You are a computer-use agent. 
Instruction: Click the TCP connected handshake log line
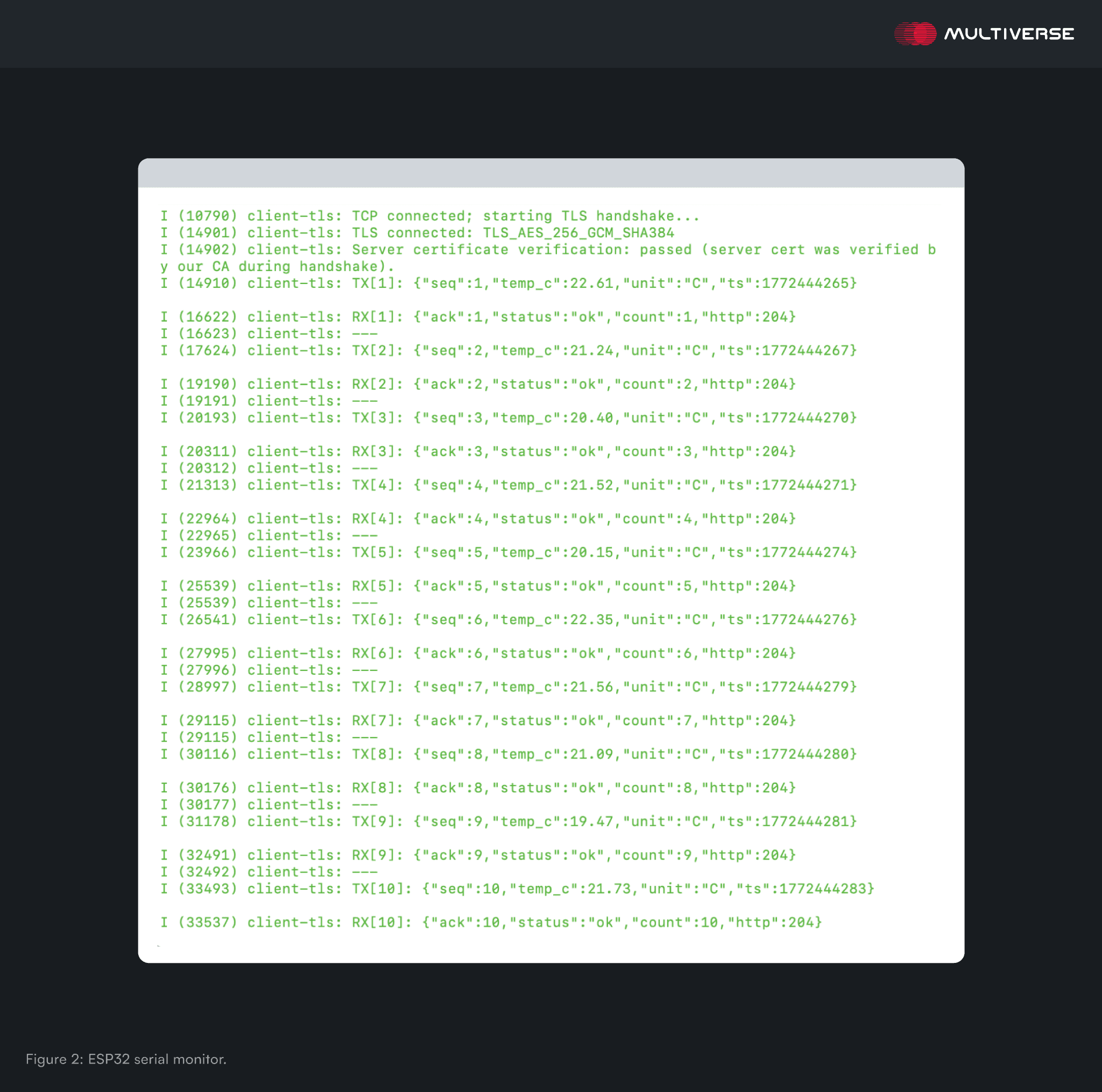429,216
